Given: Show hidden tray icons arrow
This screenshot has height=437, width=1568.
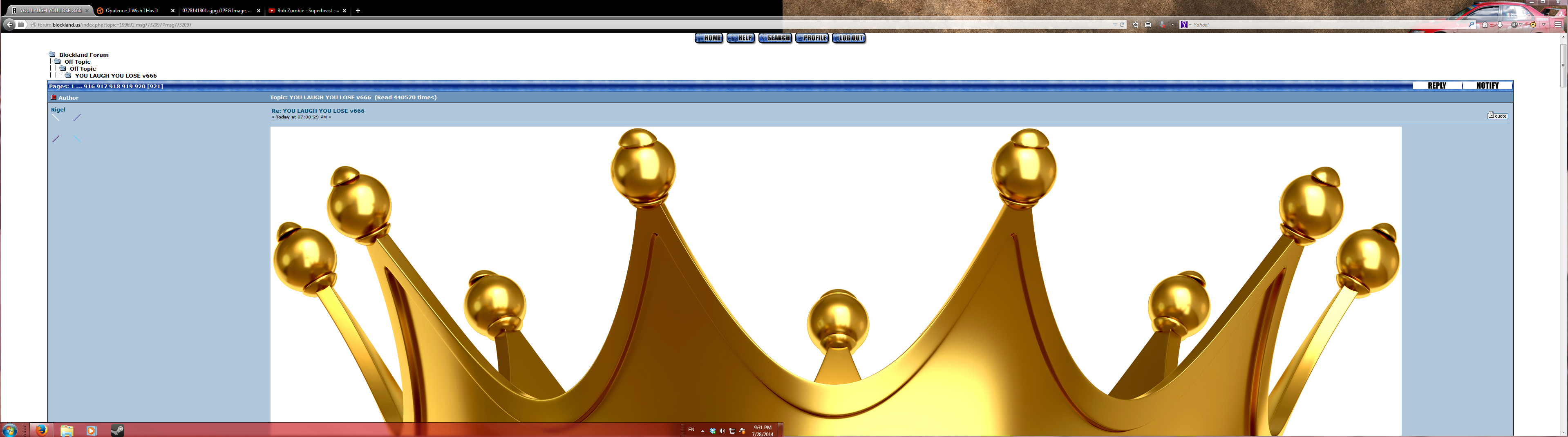Looking at the screenshot, I should [702, 431].
